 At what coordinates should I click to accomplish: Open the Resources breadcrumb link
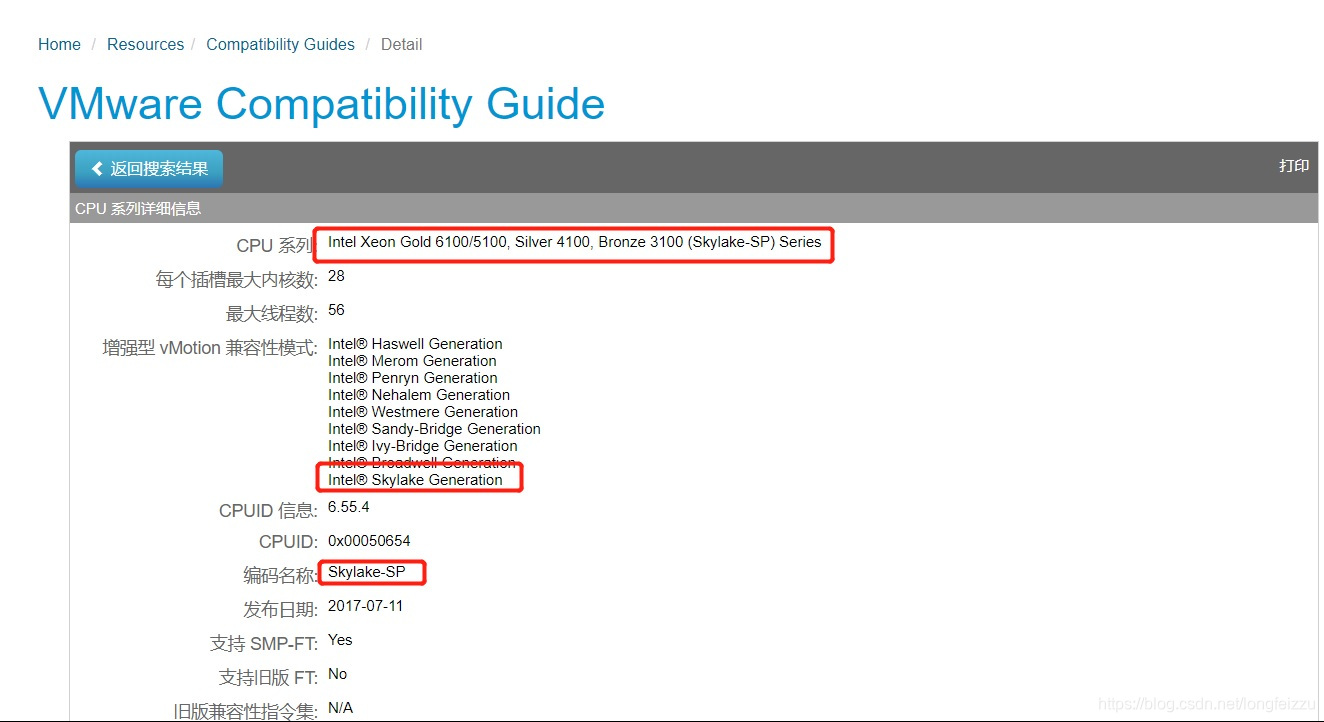pyautogui.click(x=145, y=44)
